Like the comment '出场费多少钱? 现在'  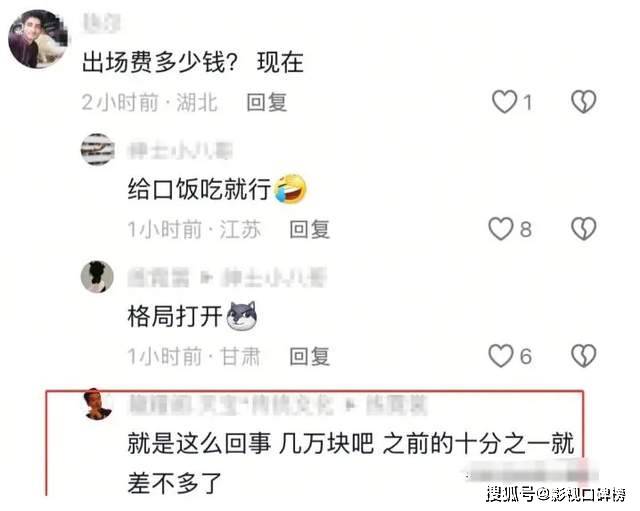[x=505, y=102]
